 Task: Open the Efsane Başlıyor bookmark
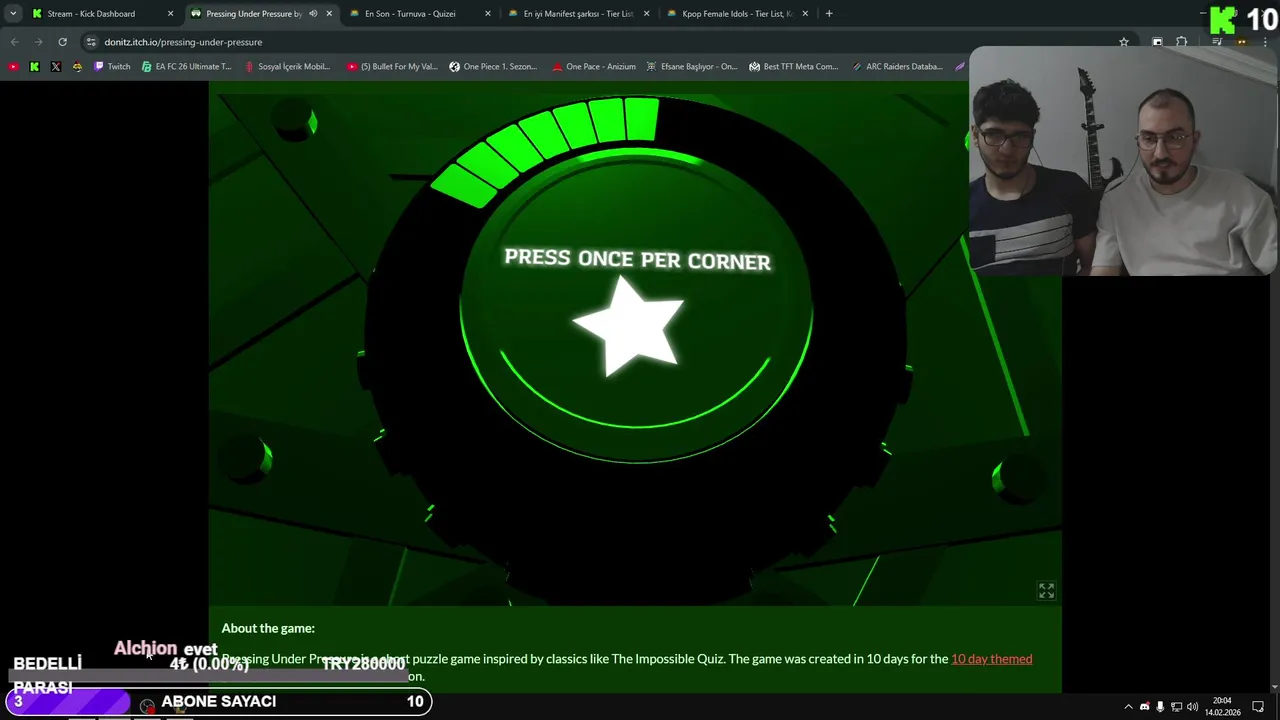coord(691,67)
